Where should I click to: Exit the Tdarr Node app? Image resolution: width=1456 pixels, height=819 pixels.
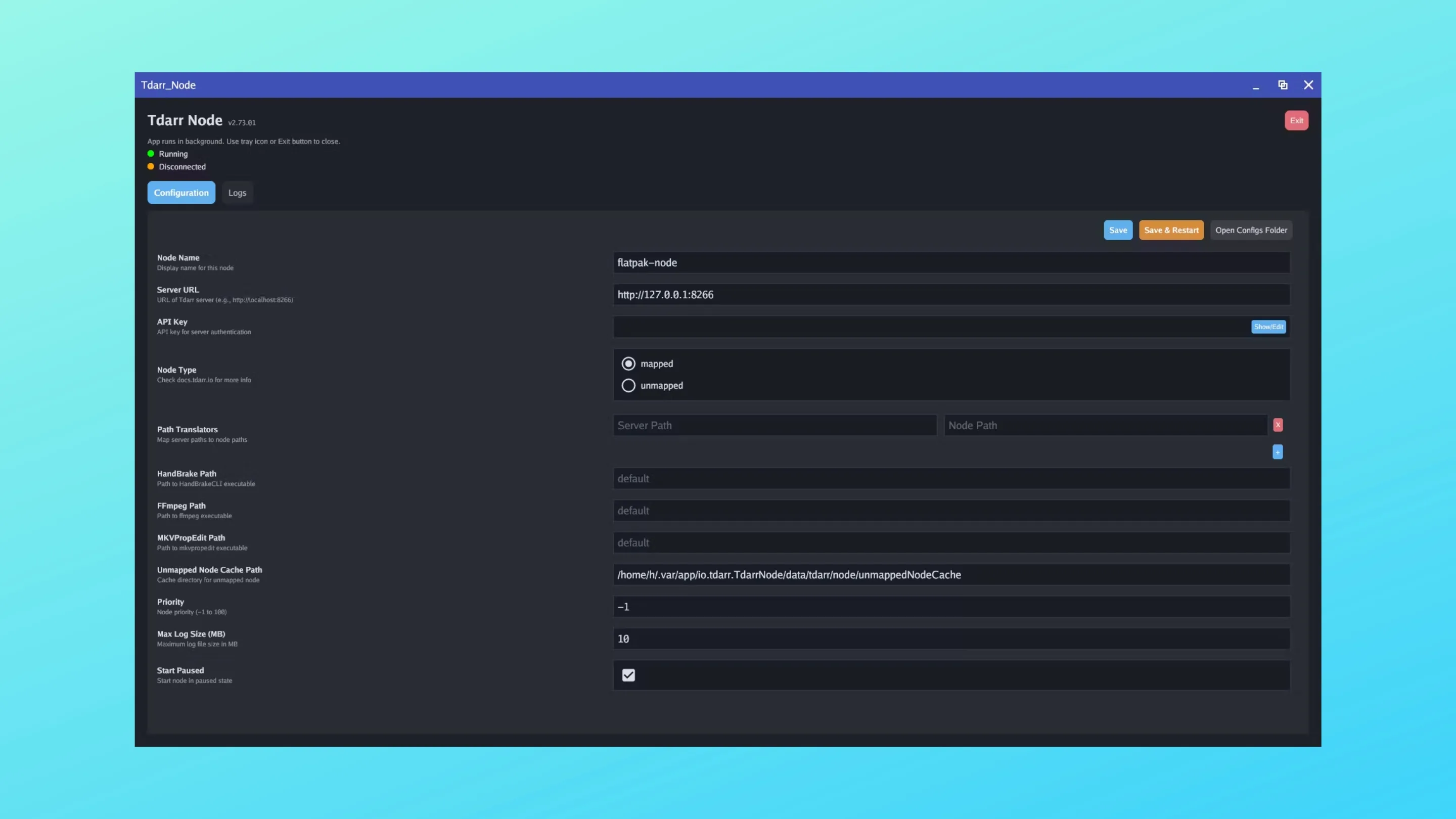[1297, 120]
